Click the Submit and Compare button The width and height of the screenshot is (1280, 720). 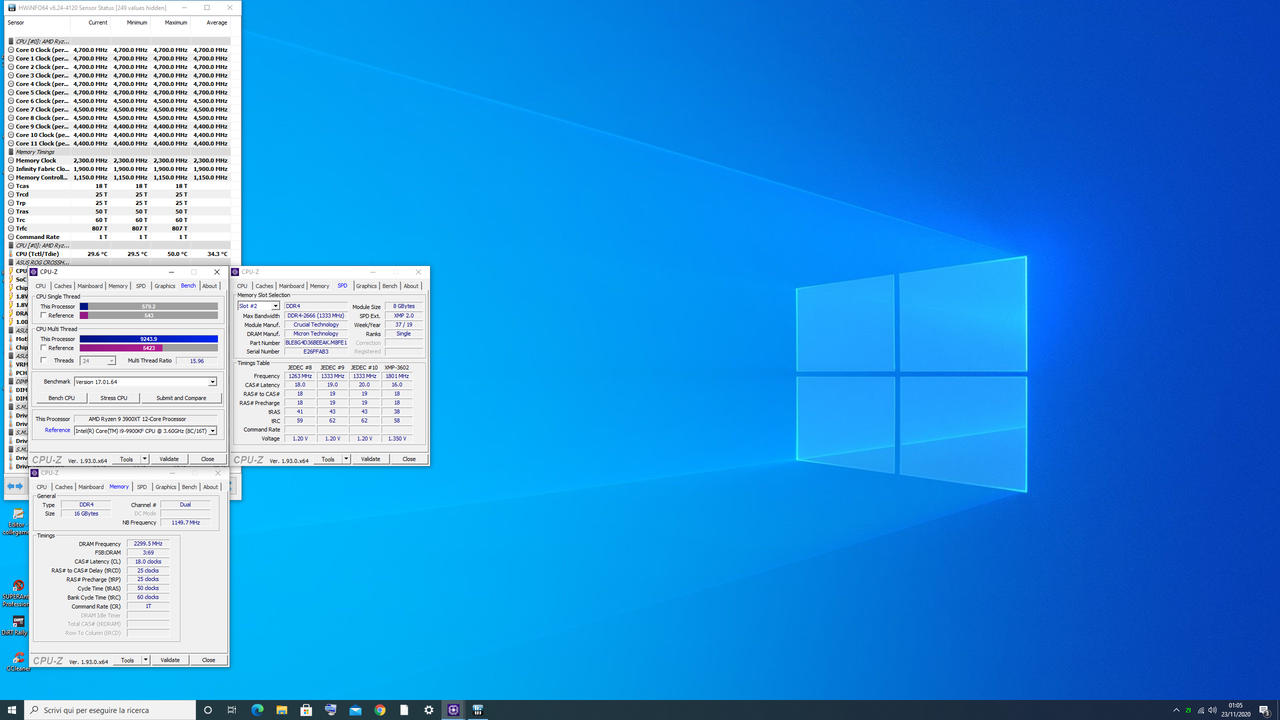click(x=181, y=398)
